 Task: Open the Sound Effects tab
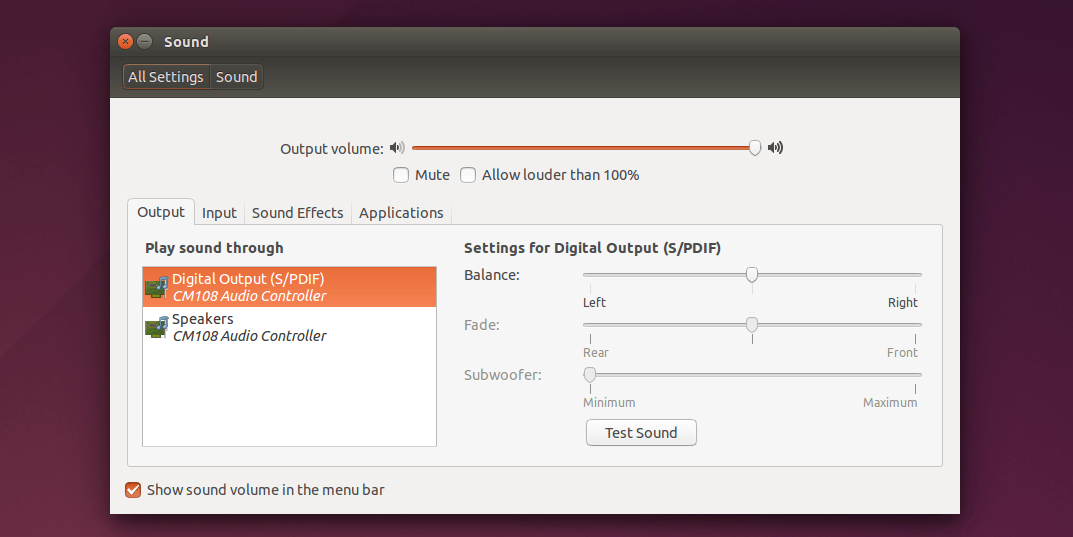pos(297,213)
